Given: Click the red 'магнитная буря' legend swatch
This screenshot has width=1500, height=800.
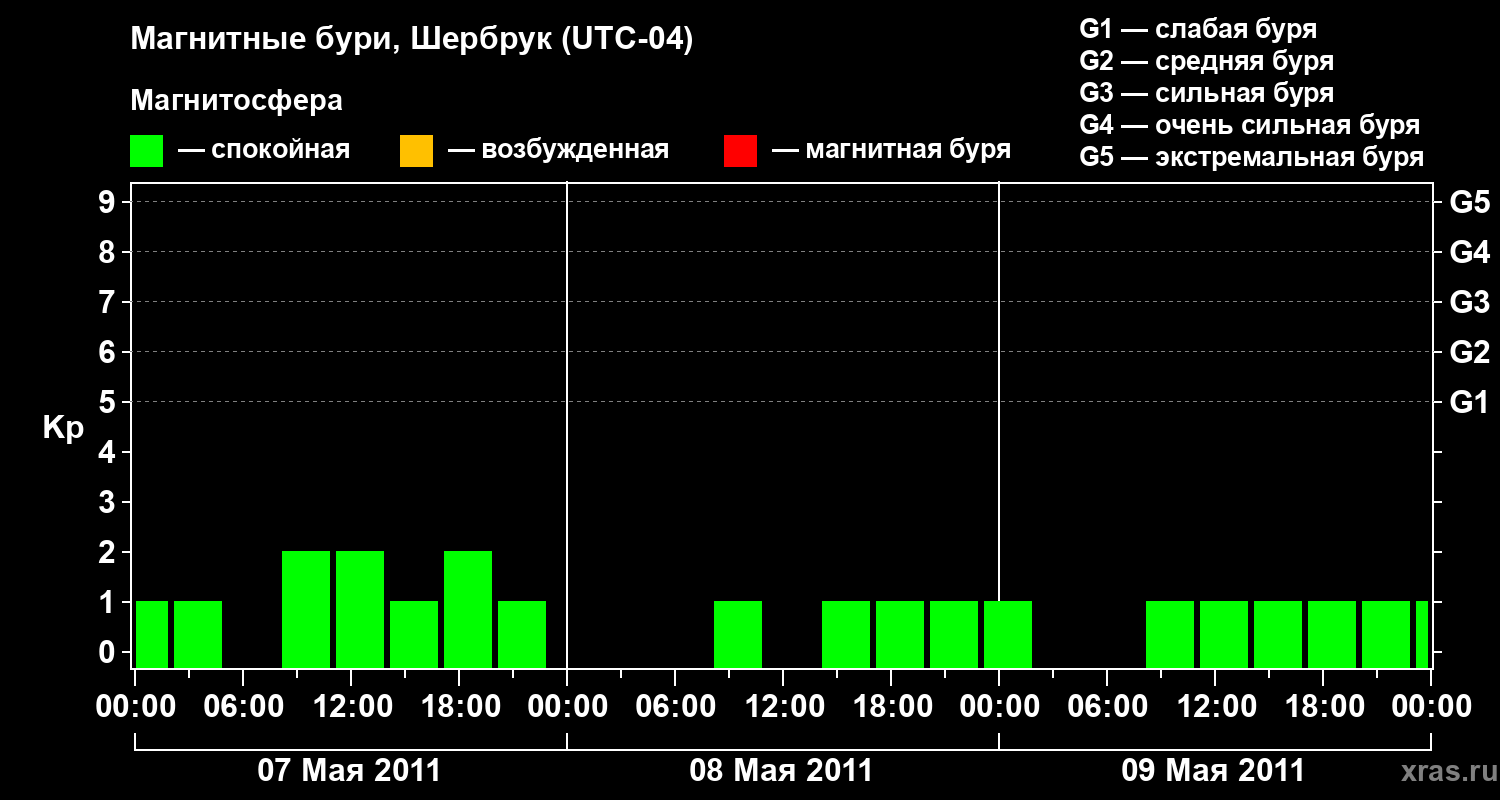Looking at the screenshot, I should [x=740, y=151].
